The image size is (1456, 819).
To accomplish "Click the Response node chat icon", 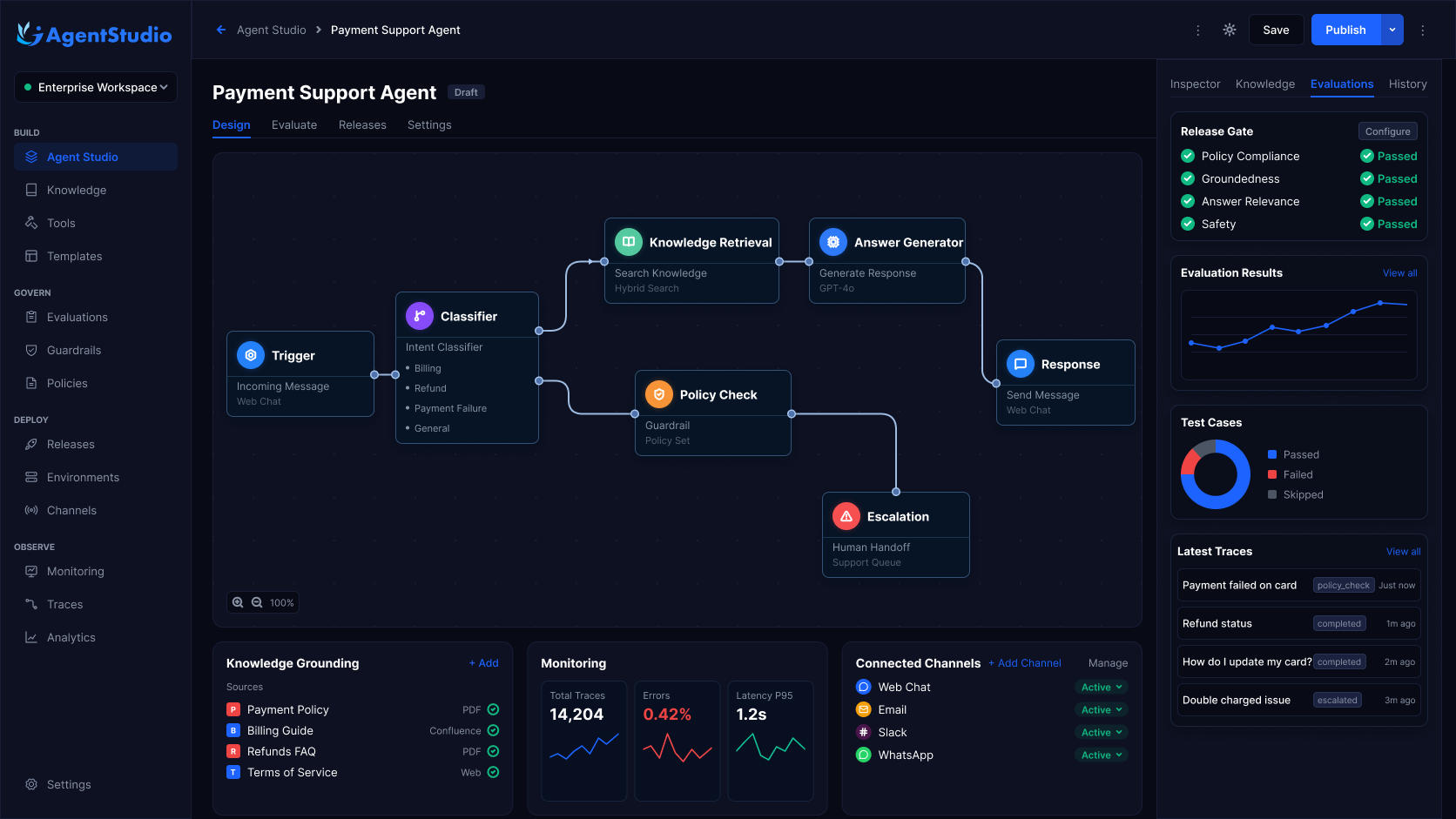I will point(1021,364).
